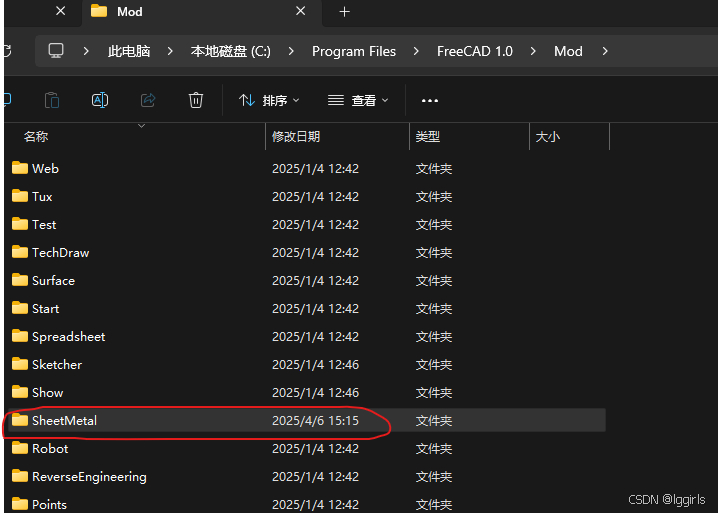Image resolution: width=718 pixels, height=513 pixels.
Task: Switch to the Mod tab
Action: 201,13
